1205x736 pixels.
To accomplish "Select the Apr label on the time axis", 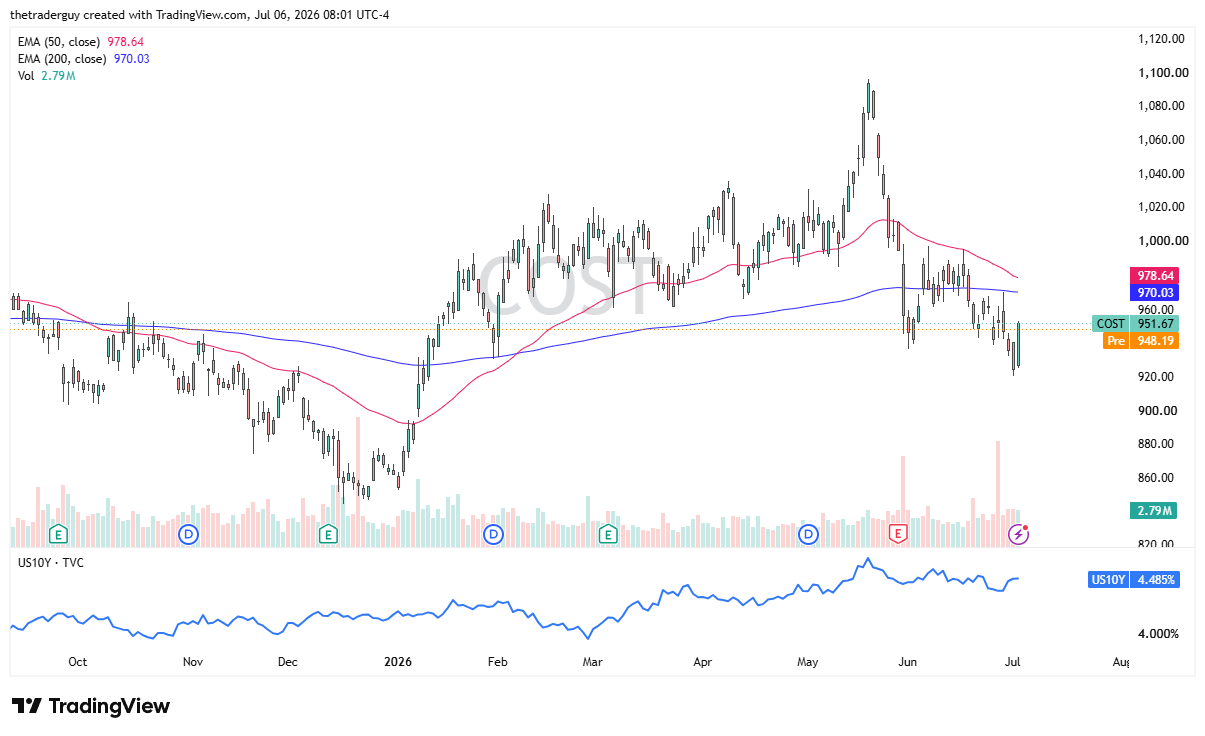I will [x=703, y=662].
